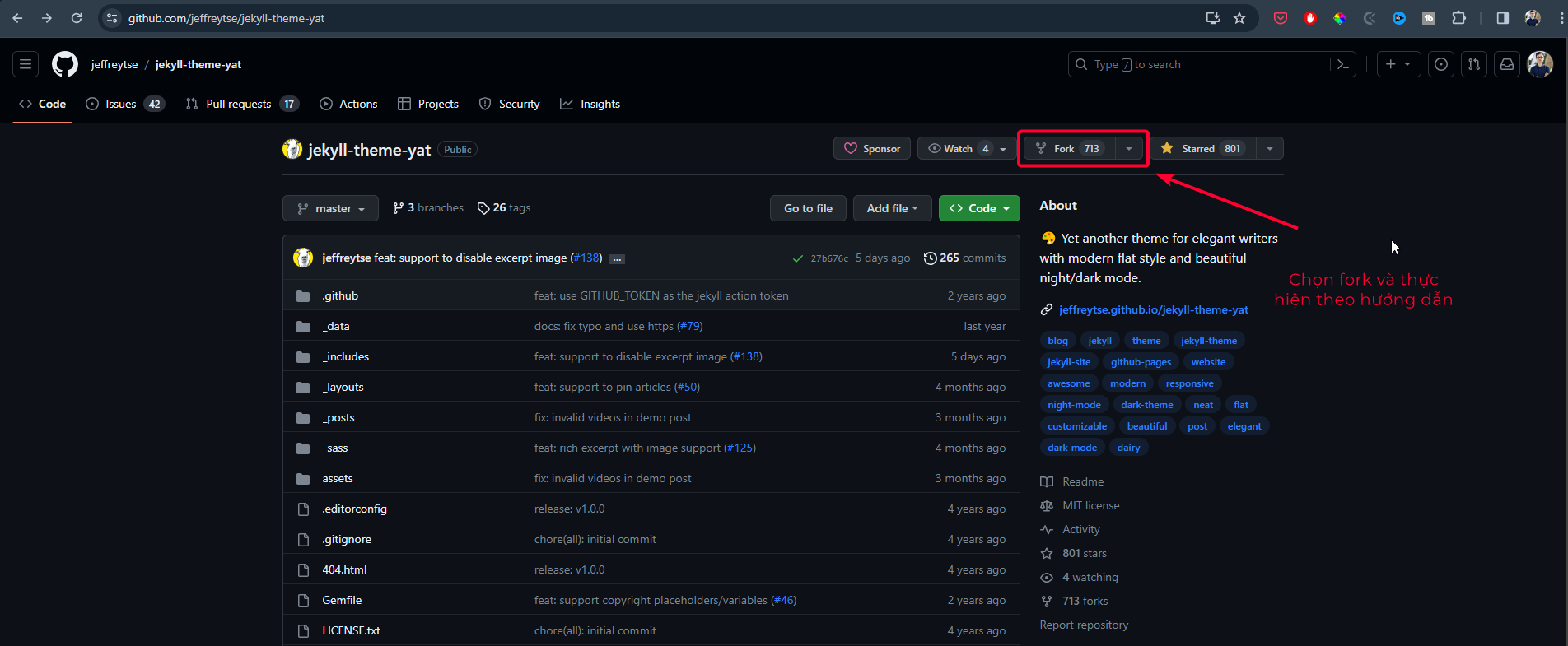Click Report repository link
The image size is (1568, 646).
click(x=1084, y=625)
